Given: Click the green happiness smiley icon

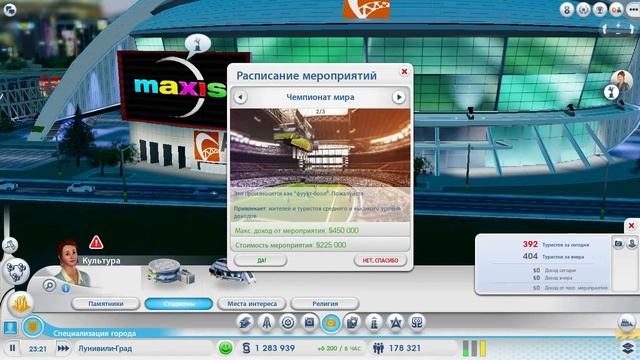Looking at the screenshot, I should pyautogui.click(x=225, y=348).
